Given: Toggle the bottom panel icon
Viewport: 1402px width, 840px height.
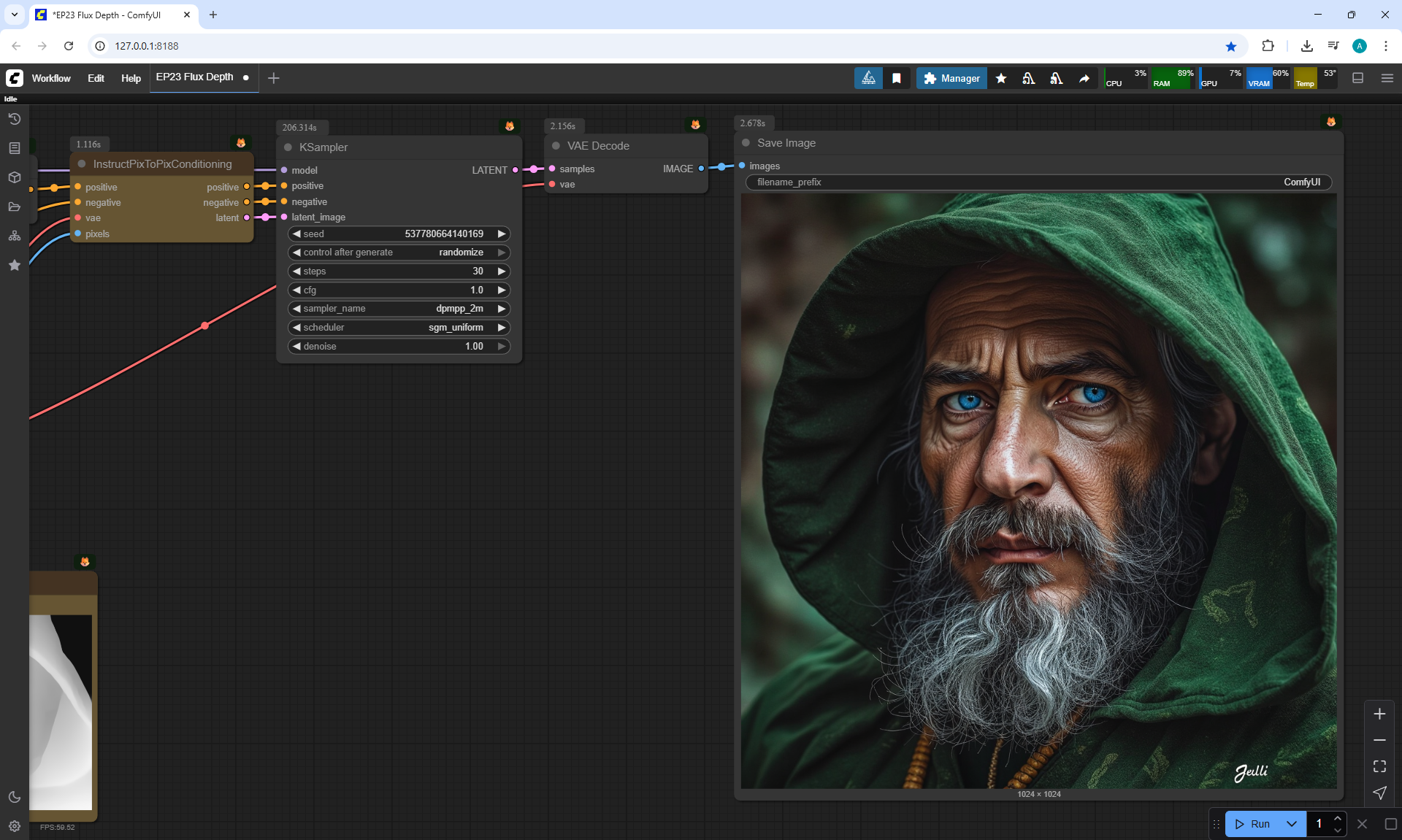Looking at the screenshot, I should pyautogui.click(x=1357, y=78).
